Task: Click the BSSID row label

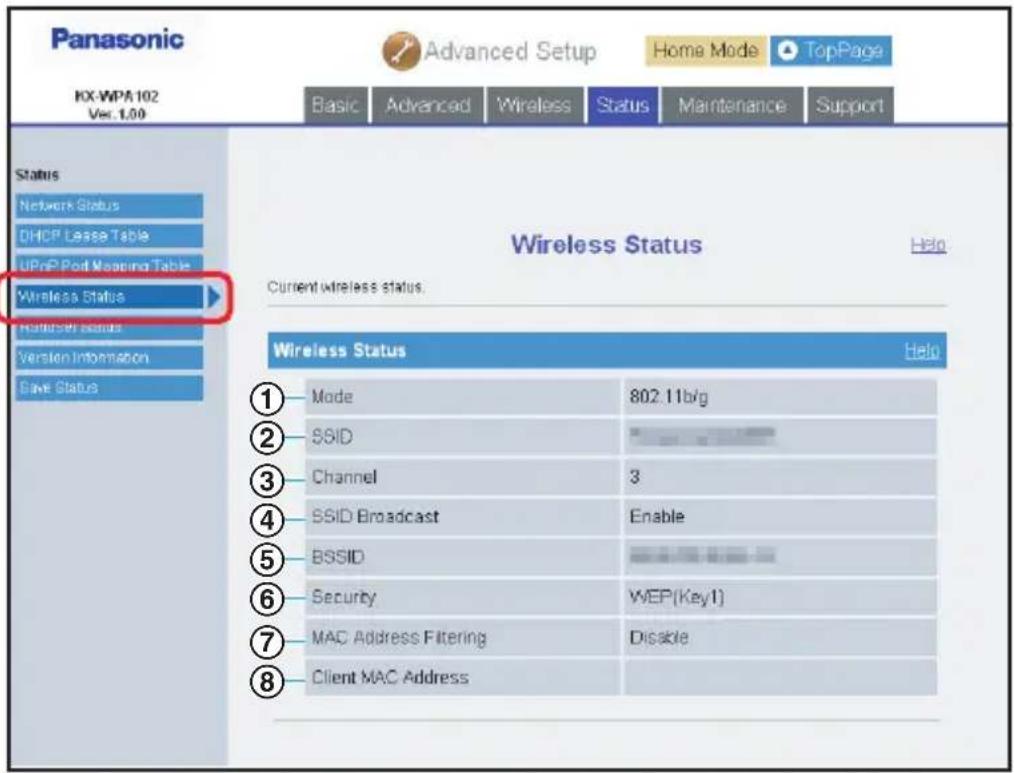Action: point(338,556)
